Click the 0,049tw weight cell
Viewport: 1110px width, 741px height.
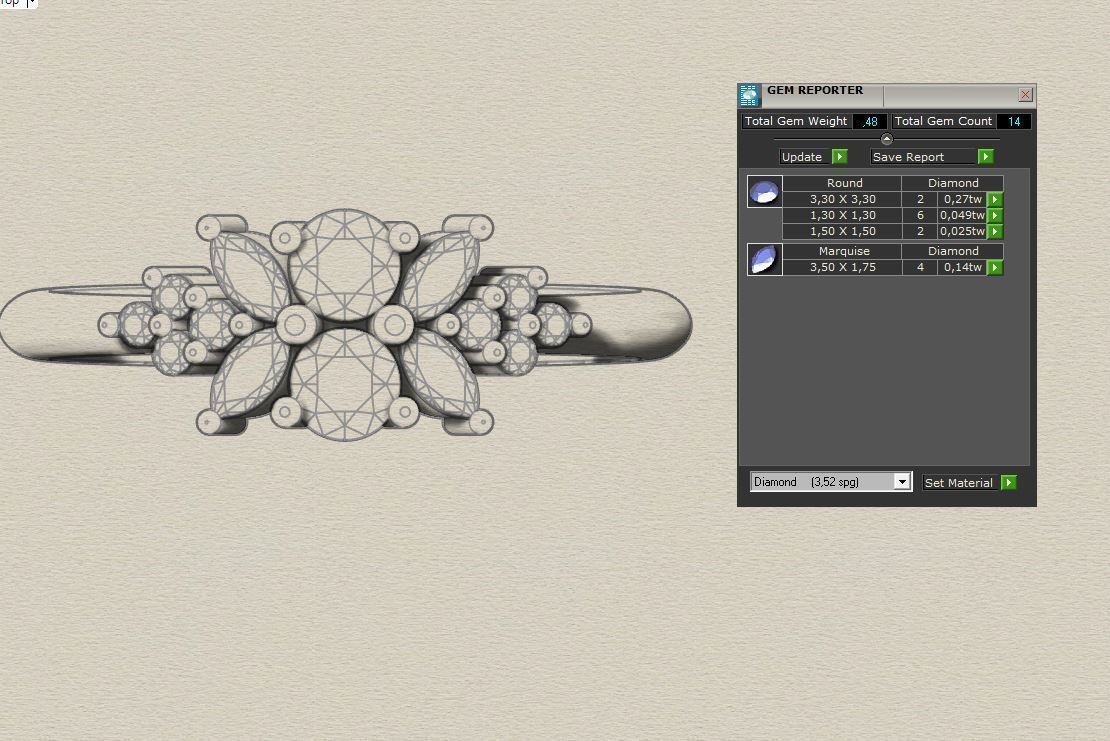click(x=962, y=215)
